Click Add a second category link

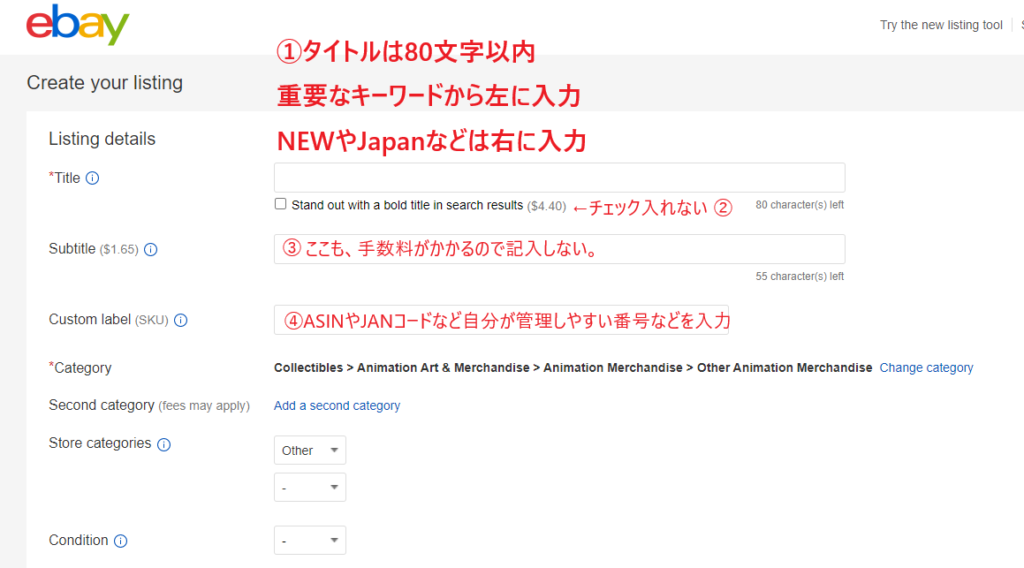pos(337,405)
